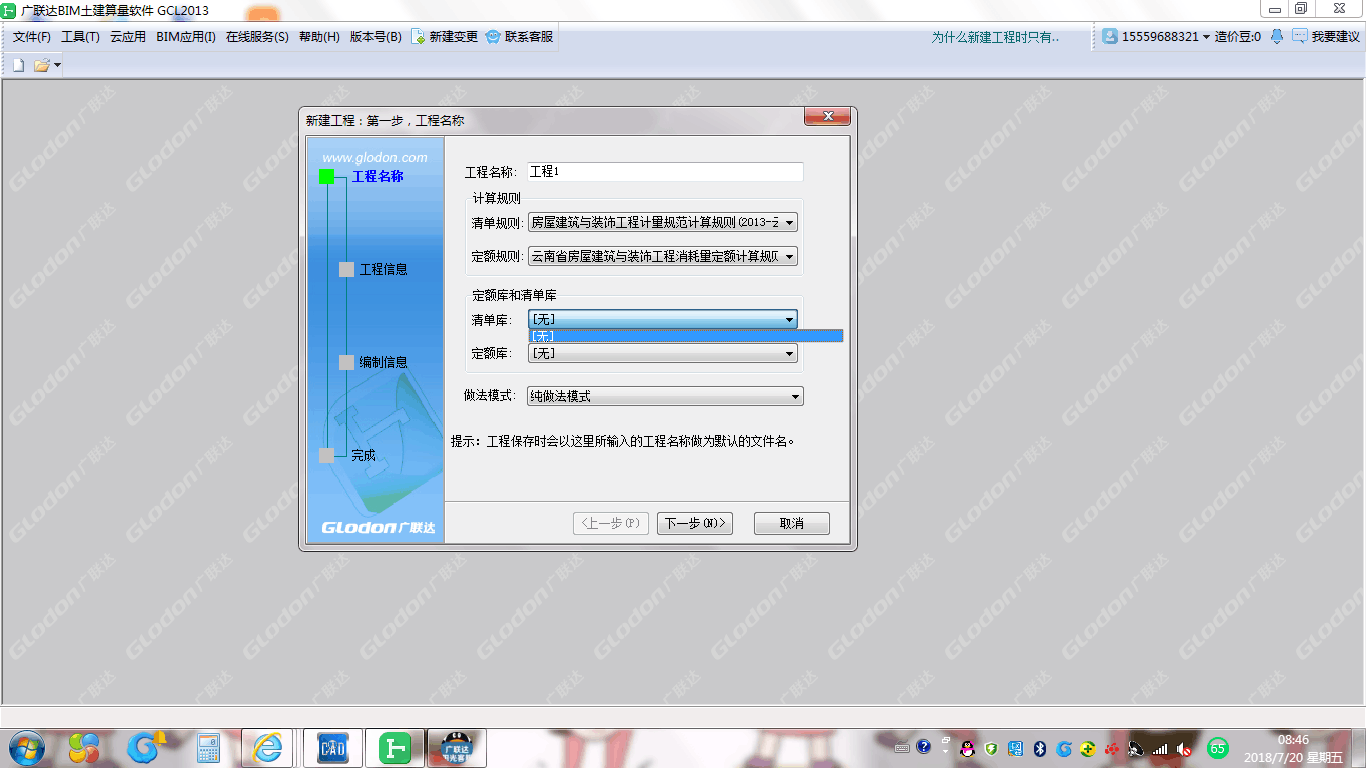Click the www.glodon.com link text
This screenshot has height=768, width=1366.
375,157
